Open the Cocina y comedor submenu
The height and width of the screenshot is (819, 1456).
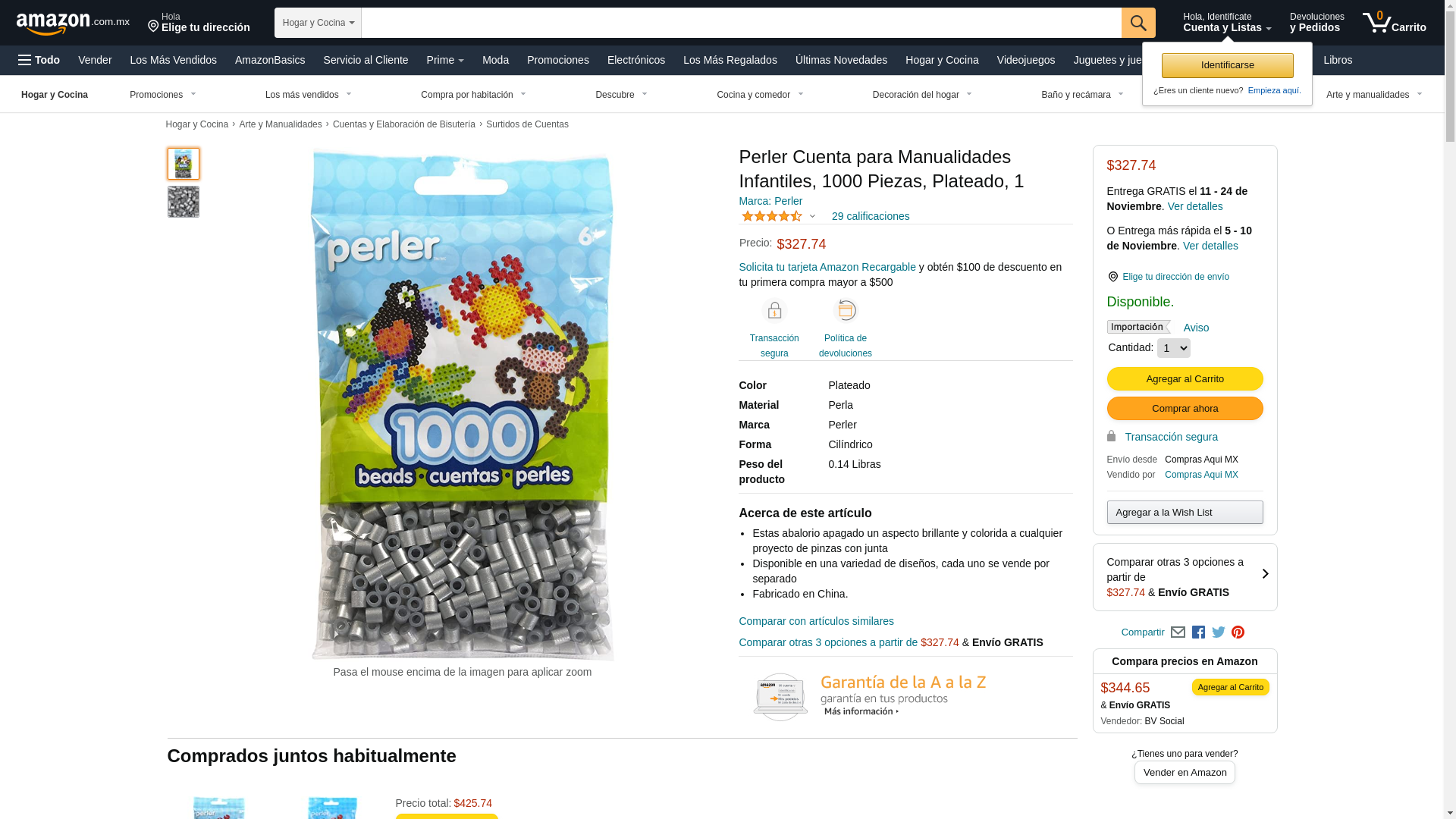(760, 95)
